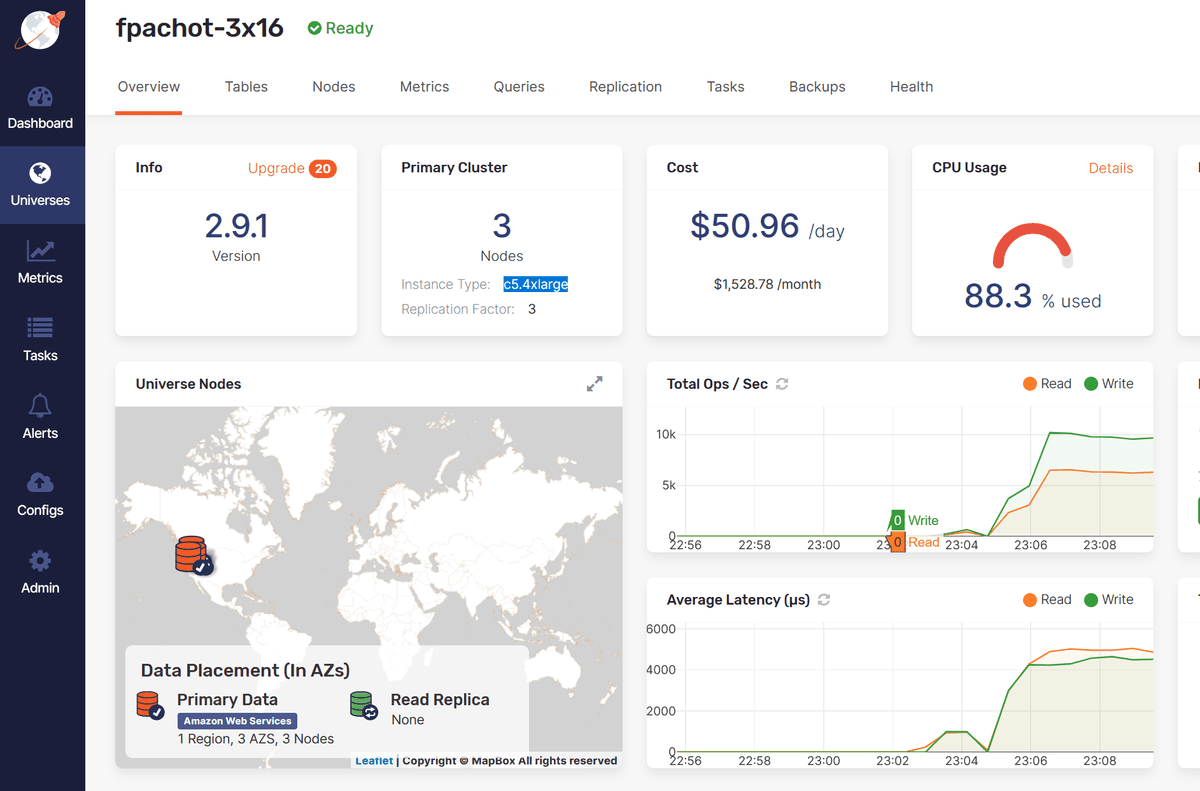Open the Metrics sidebar icon
Screen dimensions: 1200x791
coord(40,263)
